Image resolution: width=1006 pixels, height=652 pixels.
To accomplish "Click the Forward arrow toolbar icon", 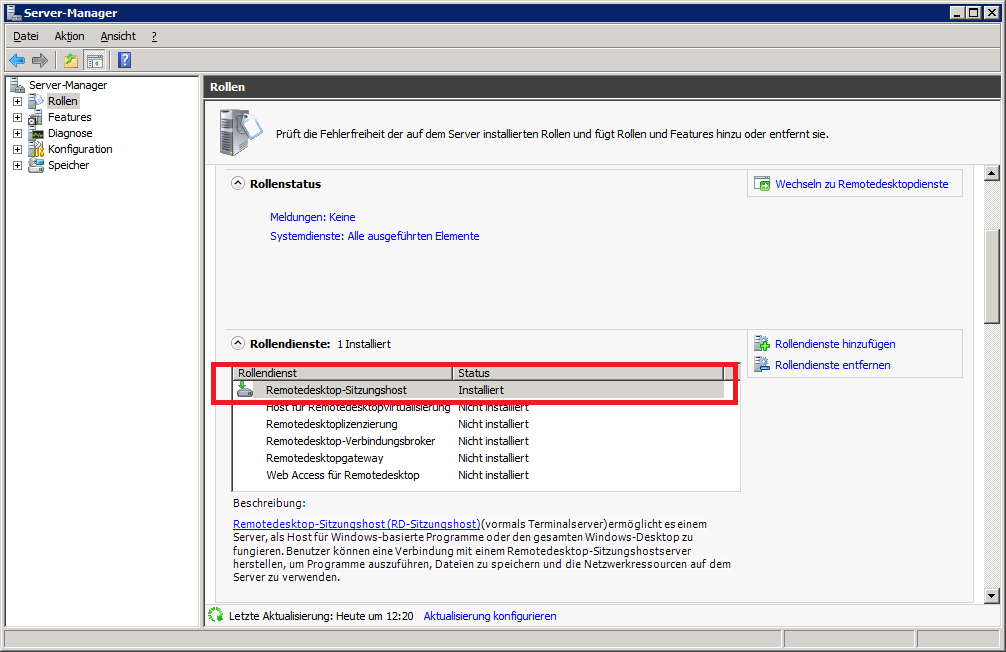I will 40,60.
